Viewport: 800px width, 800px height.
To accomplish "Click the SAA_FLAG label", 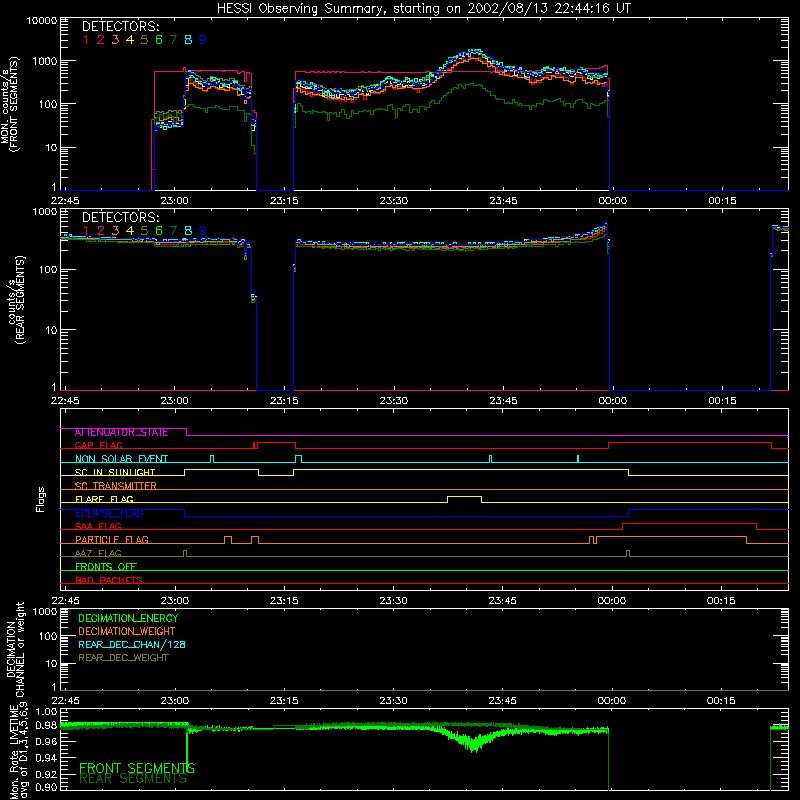I will [98, 526].
